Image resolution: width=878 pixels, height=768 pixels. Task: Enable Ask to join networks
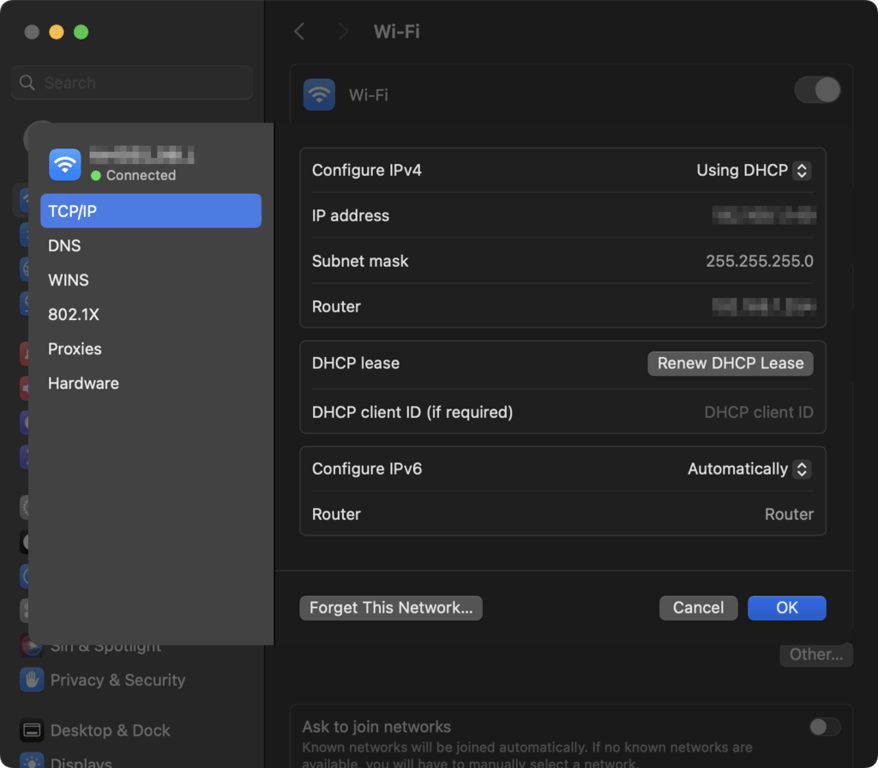point(824,727)
